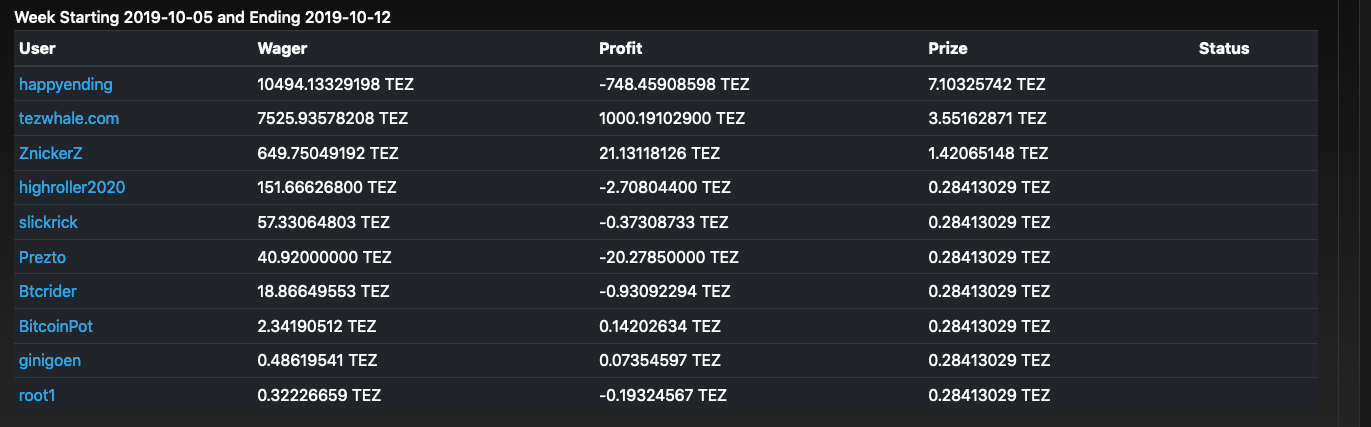Screen dimensions: 1371x427
Task: Open the ginigoen user link
Action: [x=50, y=360]
